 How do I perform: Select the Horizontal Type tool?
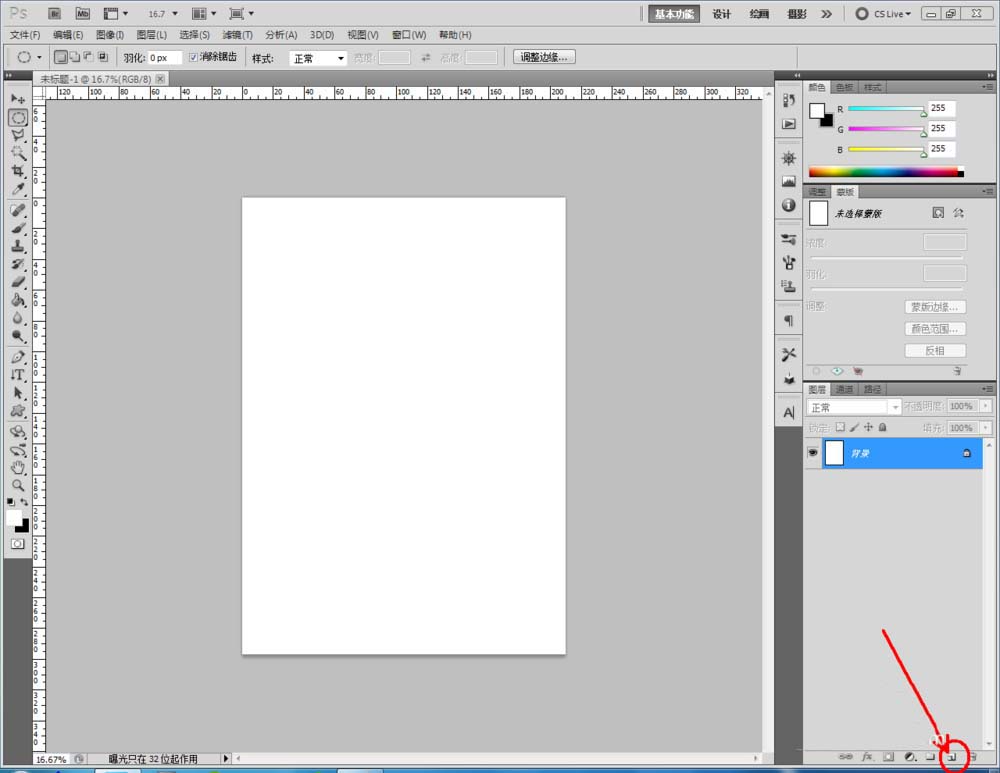click(18, 375)
